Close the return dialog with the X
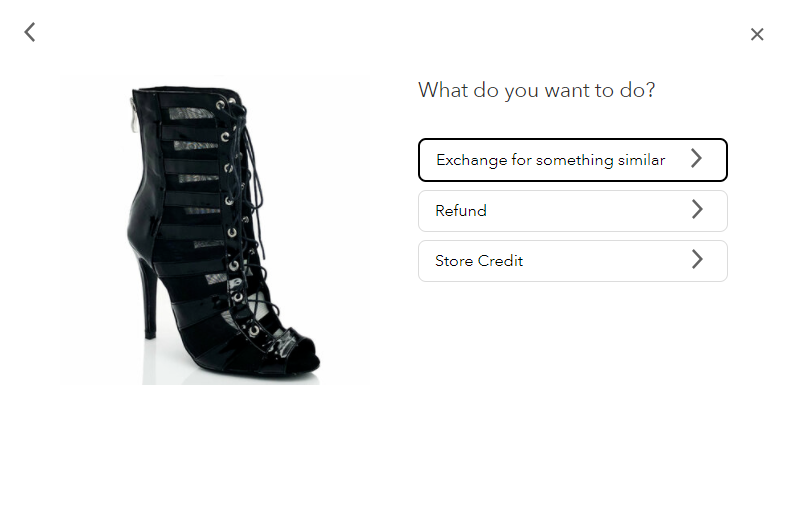This screenshot has width=789, height=520. pyautogui.click(x=757, y=34)
